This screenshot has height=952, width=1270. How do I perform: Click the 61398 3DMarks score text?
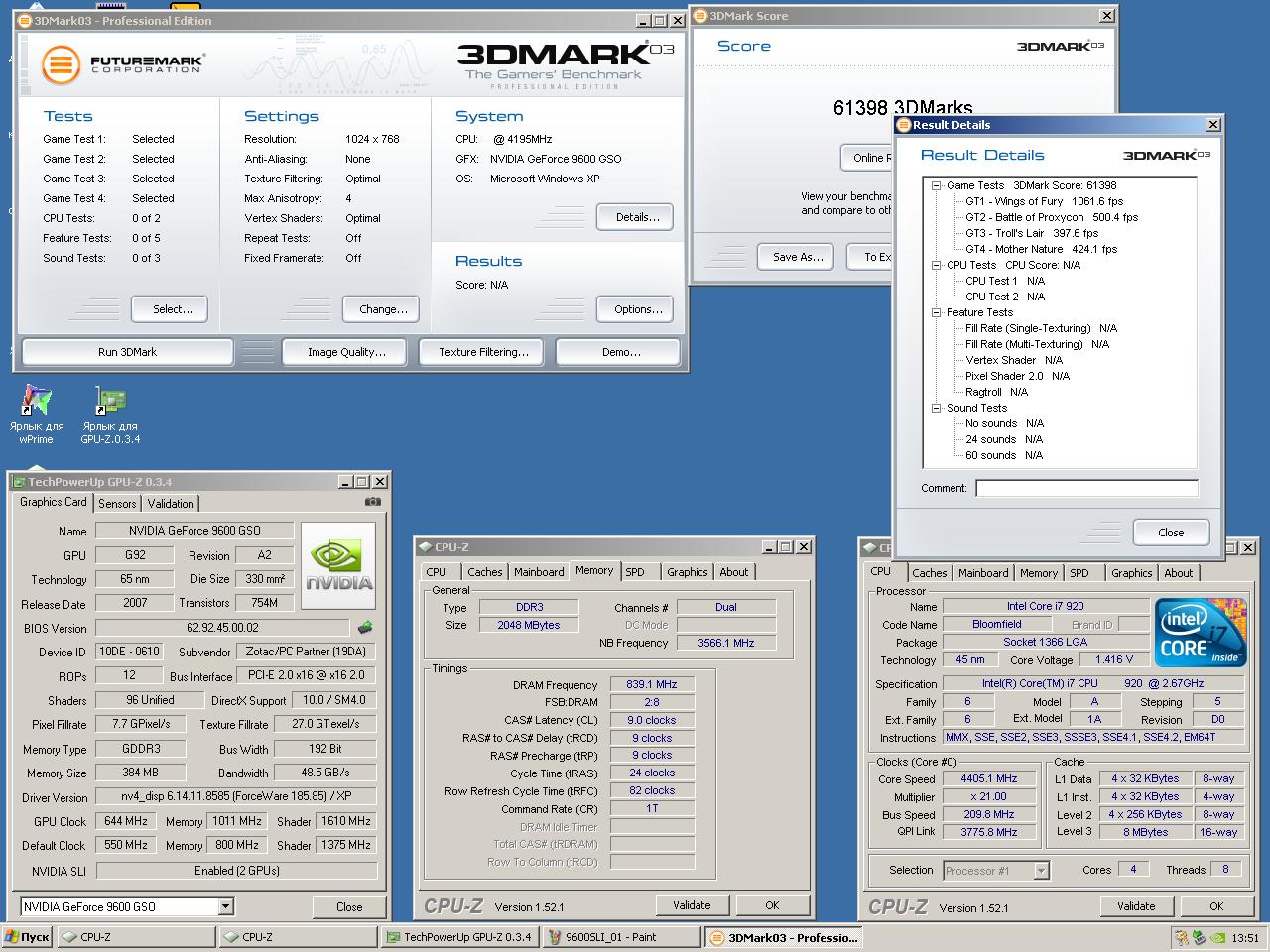click(903, 107)
